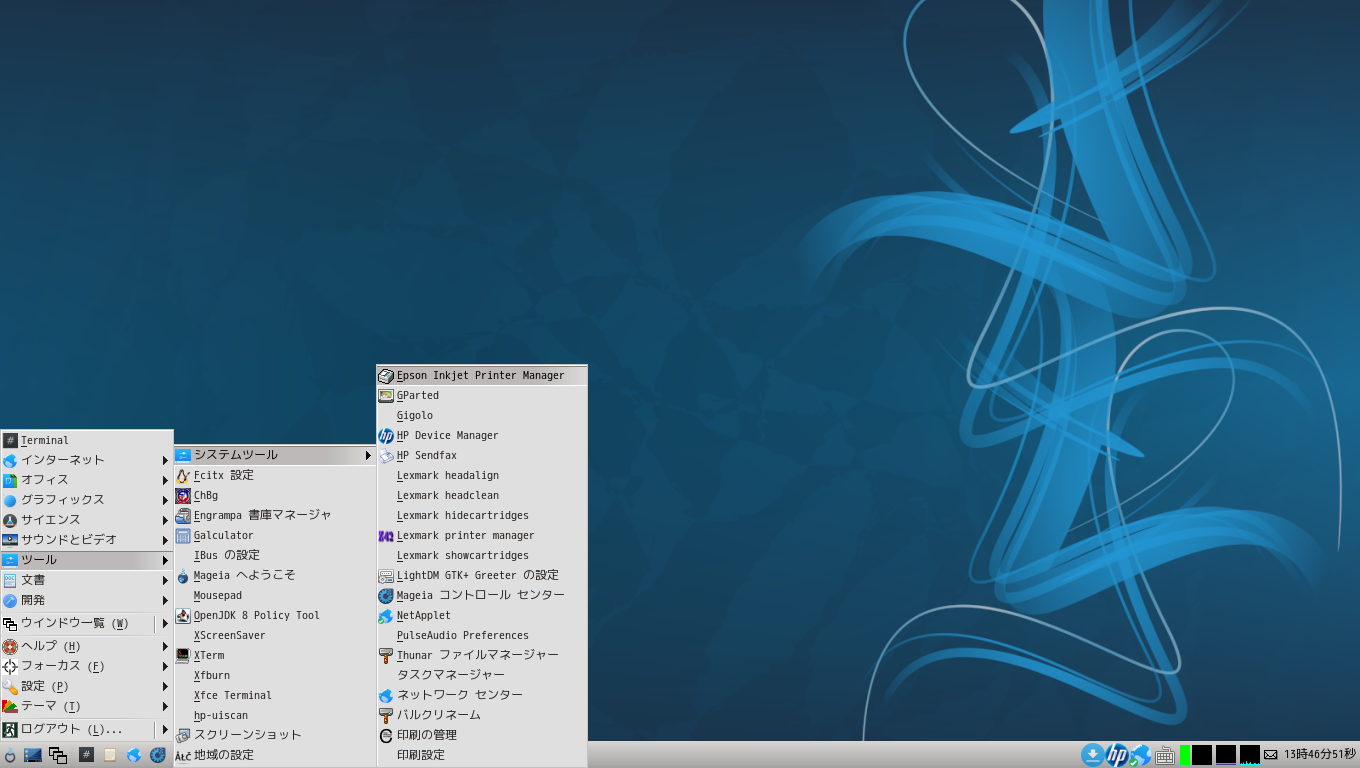Open GParted from system tools
Image resolution: width=1360 pixels, height=768 pixels.
click(482, 395)
